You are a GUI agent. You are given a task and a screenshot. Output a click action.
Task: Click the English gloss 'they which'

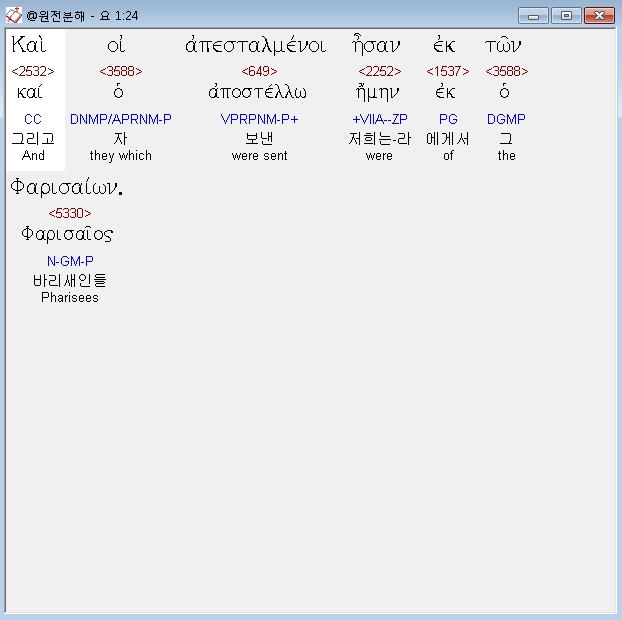point(121,155)
